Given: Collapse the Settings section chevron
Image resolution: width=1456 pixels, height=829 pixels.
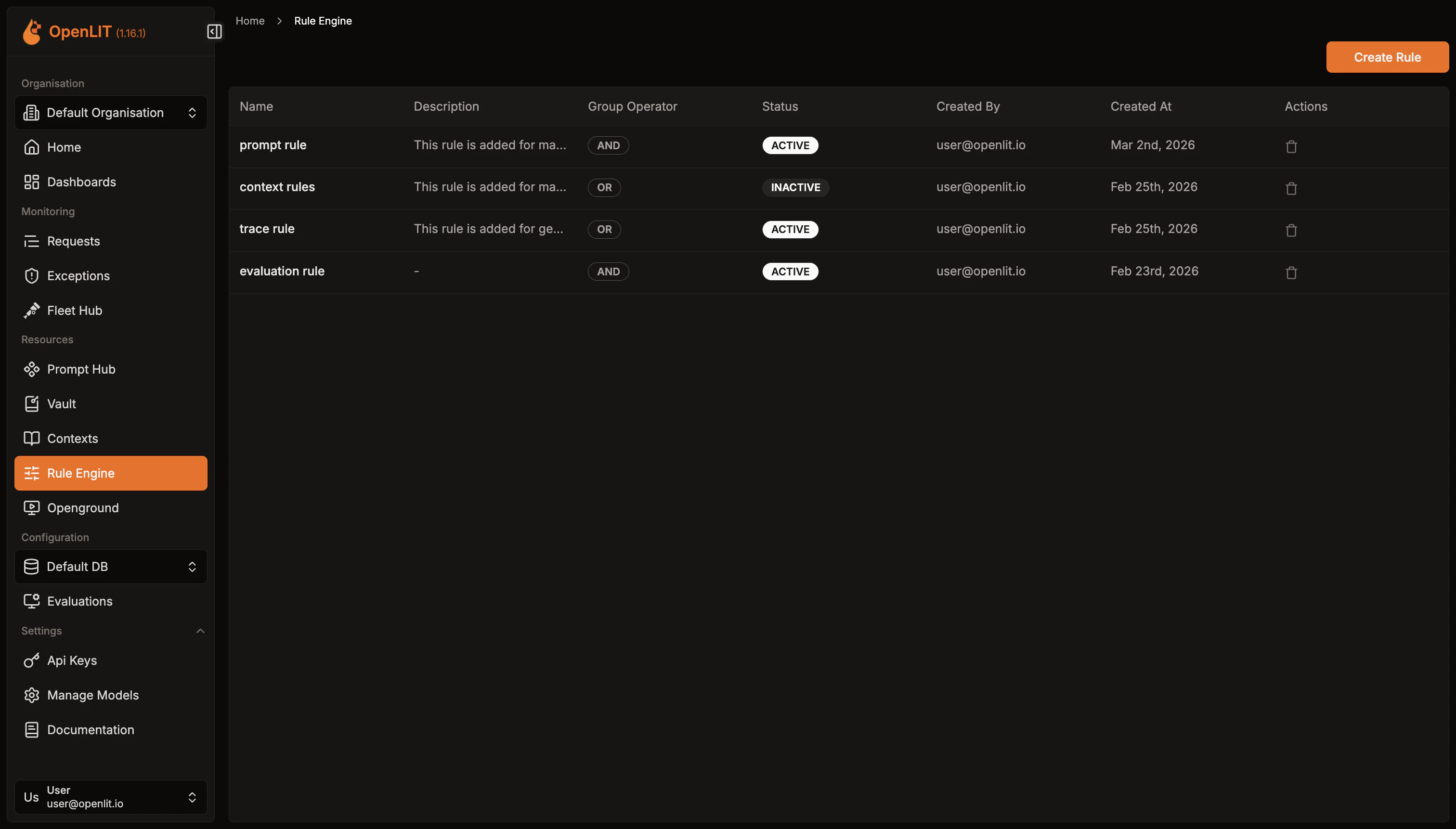Looking at the screenshot, I should [200, 631].
